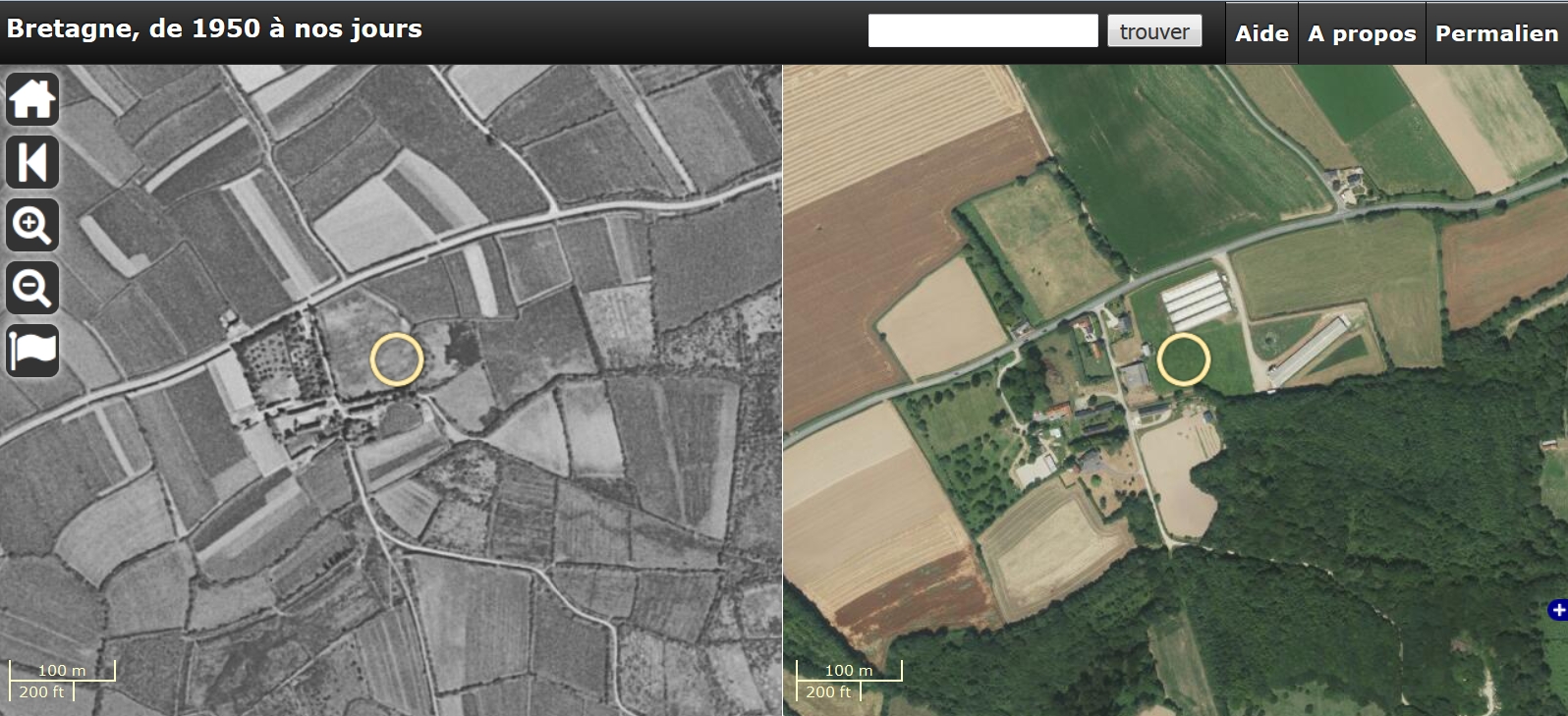This screenshot has width=1568, height=716.
Task: Click the previous view arrow icon
Action: click(x=32, y=162)
